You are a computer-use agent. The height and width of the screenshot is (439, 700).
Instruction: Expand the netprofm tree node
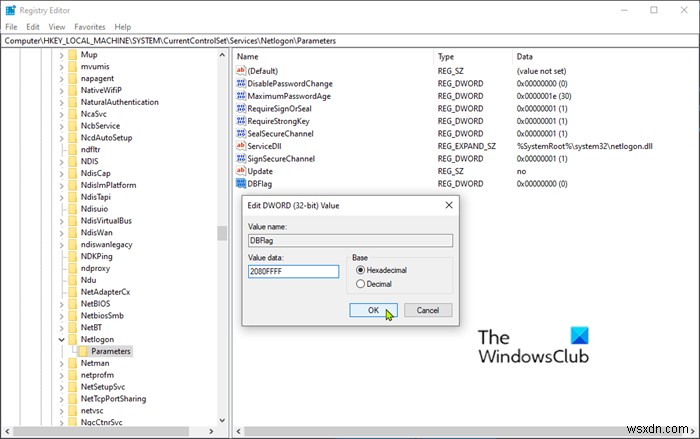click(62, 375)
